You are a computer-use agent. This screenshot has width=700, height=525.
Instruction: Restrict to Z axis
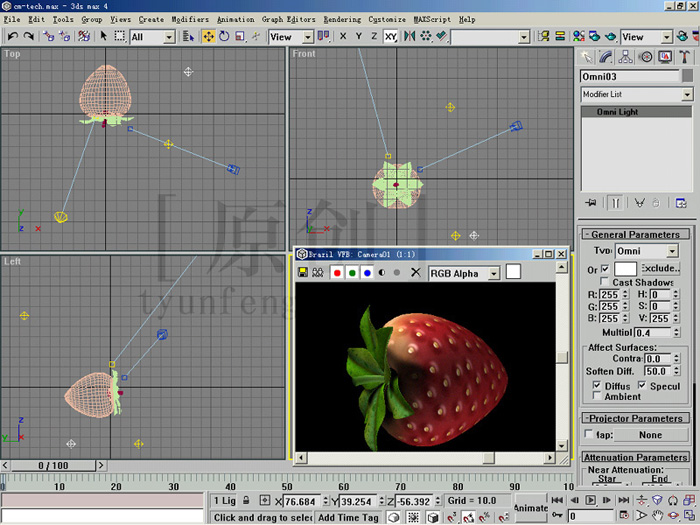click(374, 36)
